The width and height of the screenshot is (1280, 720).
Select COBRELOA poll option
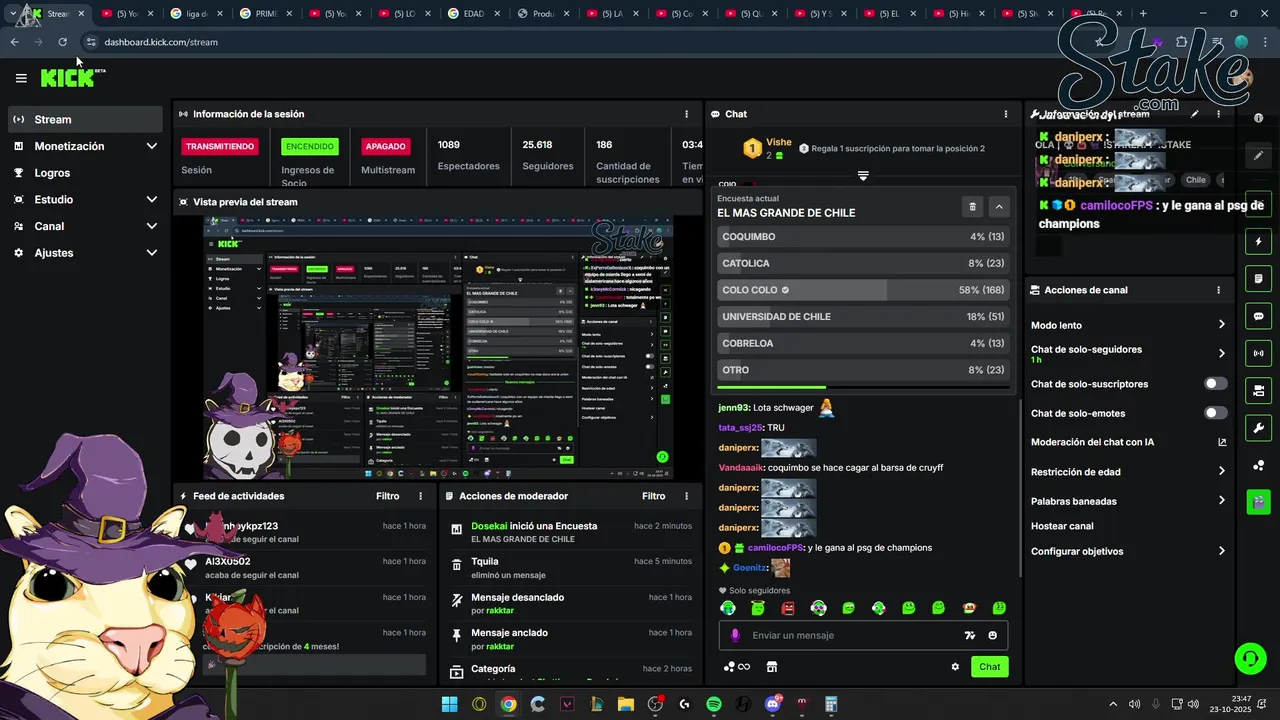(863, 343)
